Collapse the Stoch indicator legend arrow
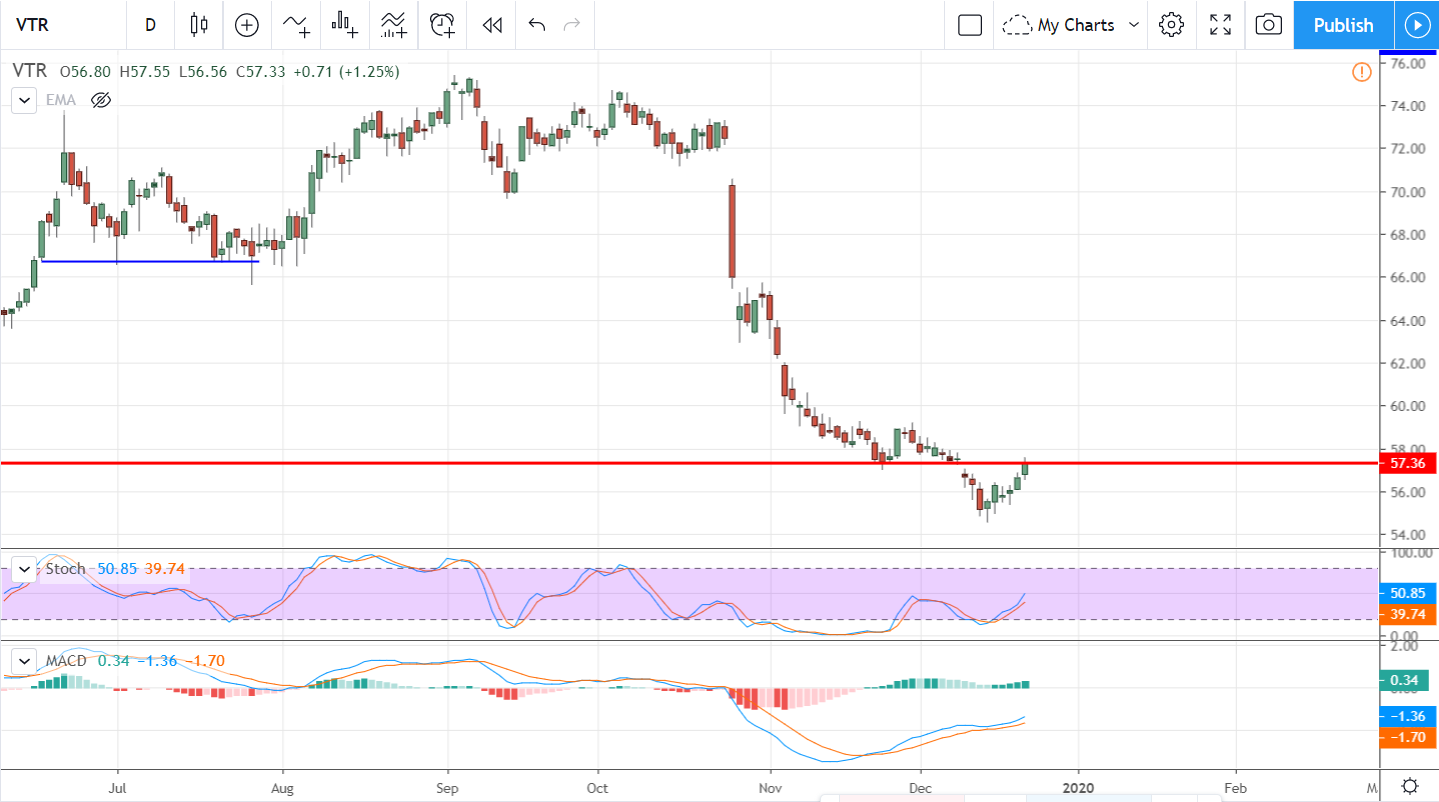1439x802 pixels. point(24,569)
